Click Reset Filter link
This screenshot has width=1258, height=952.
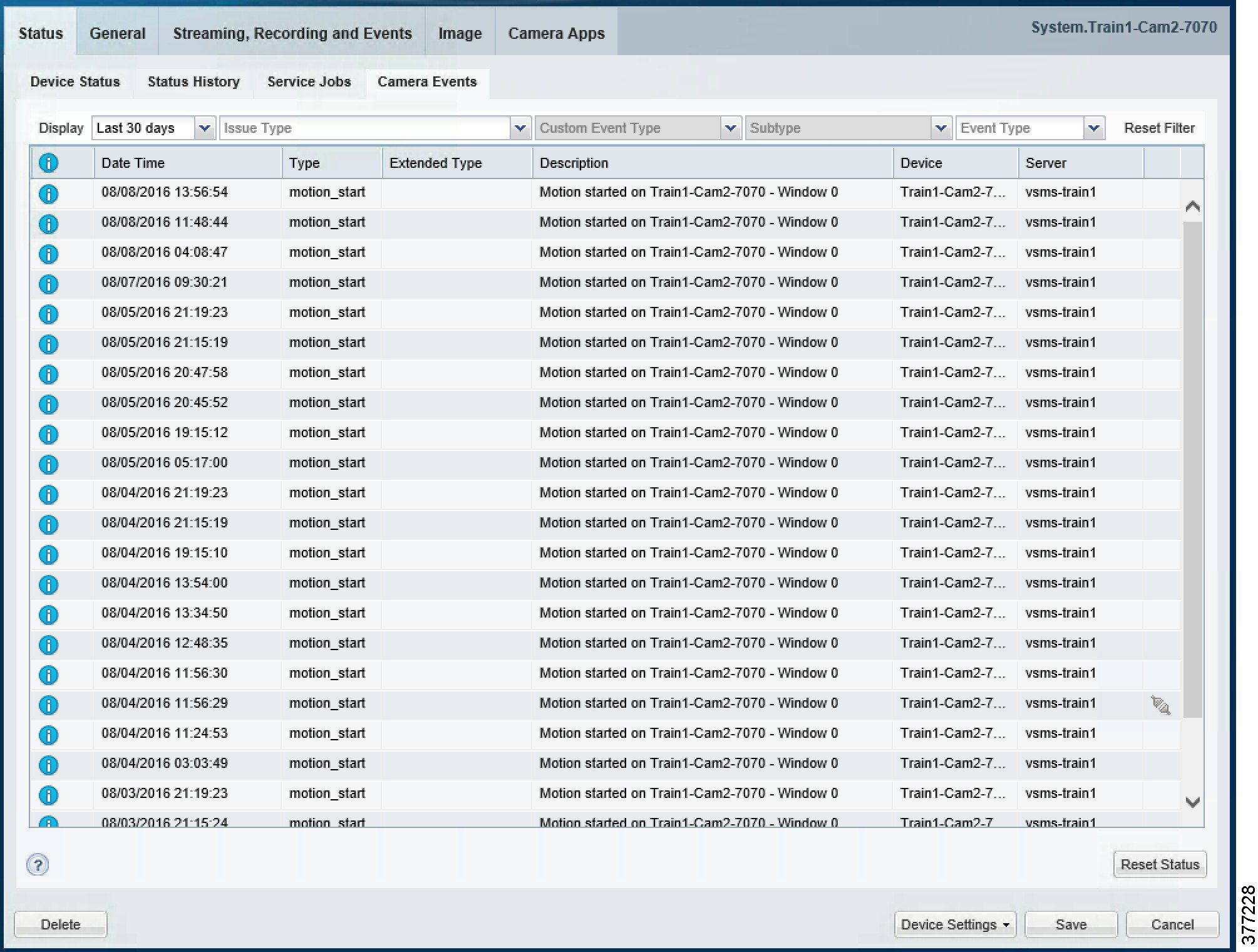tap(1158, 128)
